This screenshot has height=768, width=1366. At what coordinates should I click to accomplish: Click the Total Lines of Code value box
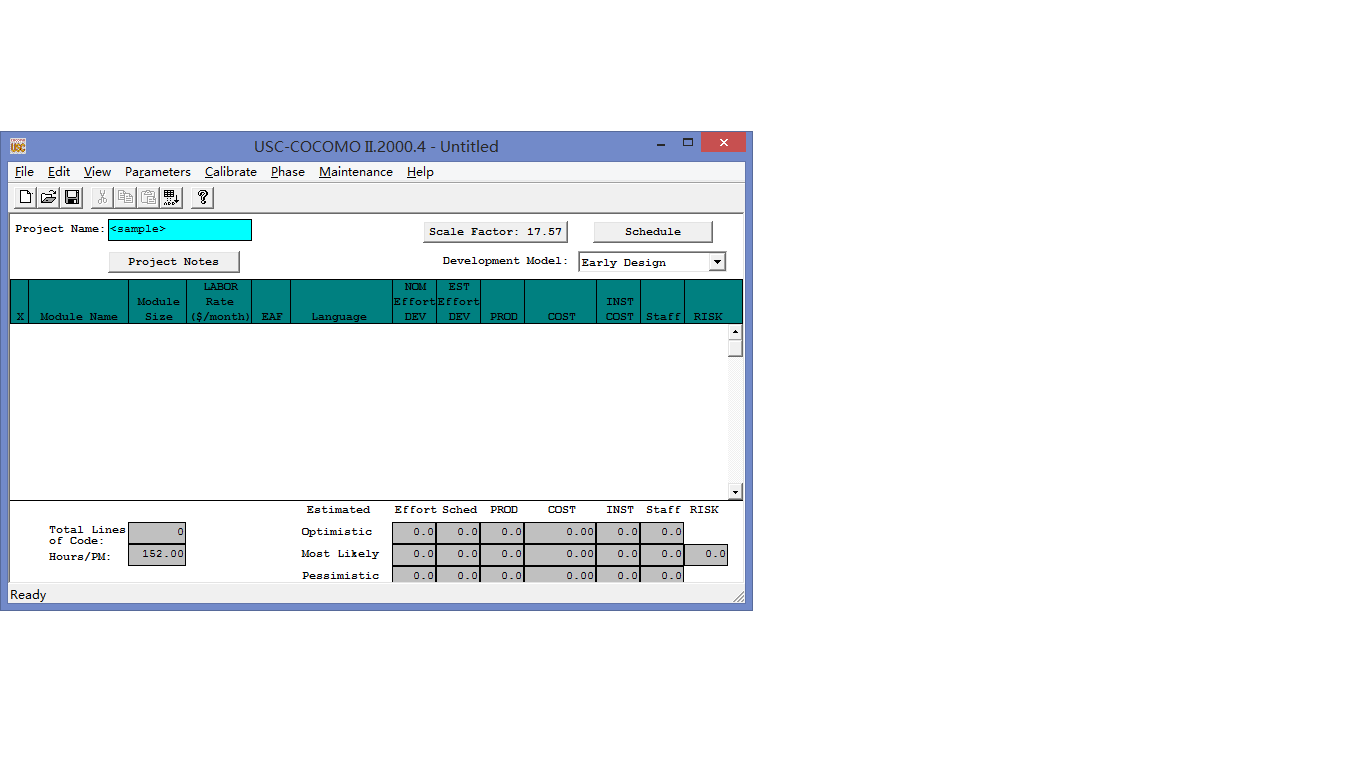pos(157,533)
